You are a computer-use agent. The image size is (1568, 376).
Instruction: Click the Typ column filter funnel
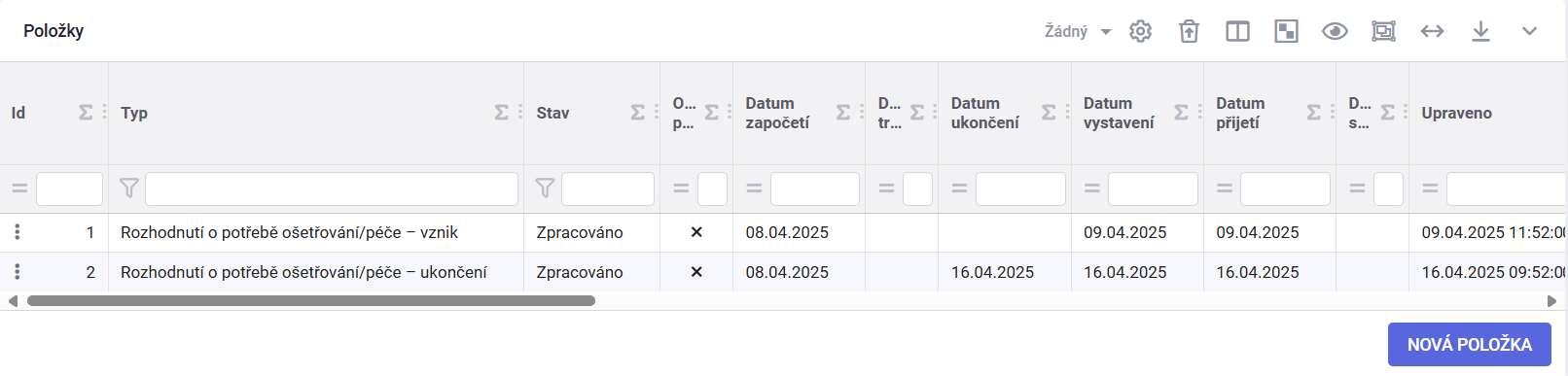pos(128,188)
